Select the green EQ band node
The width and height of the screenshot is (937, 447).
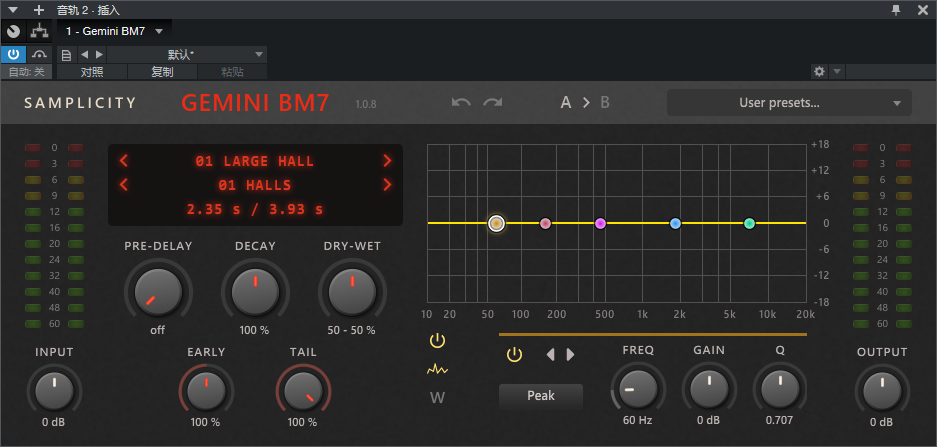point(749,224)
